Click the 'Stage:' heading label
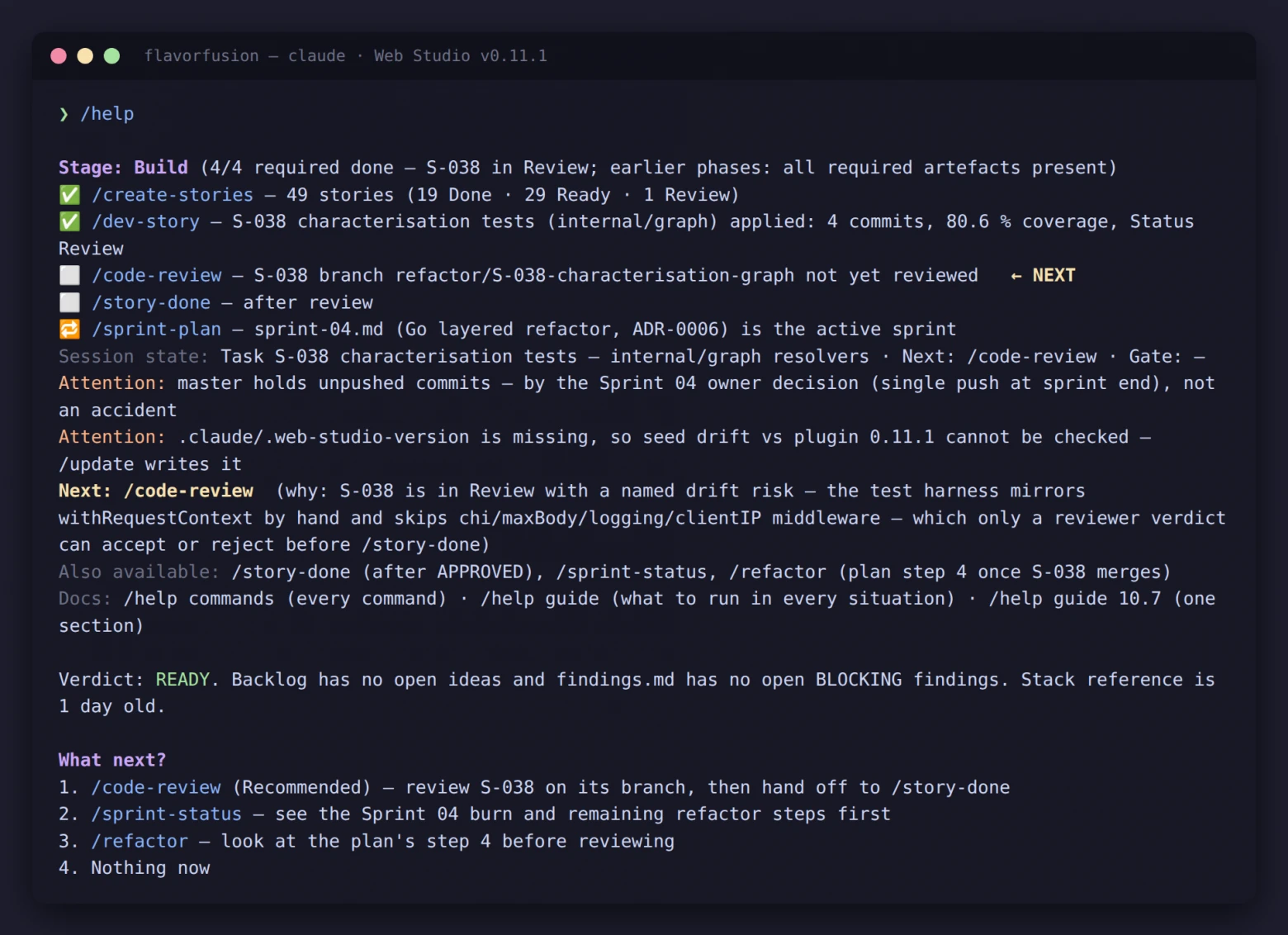Viewport: 1288px width, 935px height. 90,168
